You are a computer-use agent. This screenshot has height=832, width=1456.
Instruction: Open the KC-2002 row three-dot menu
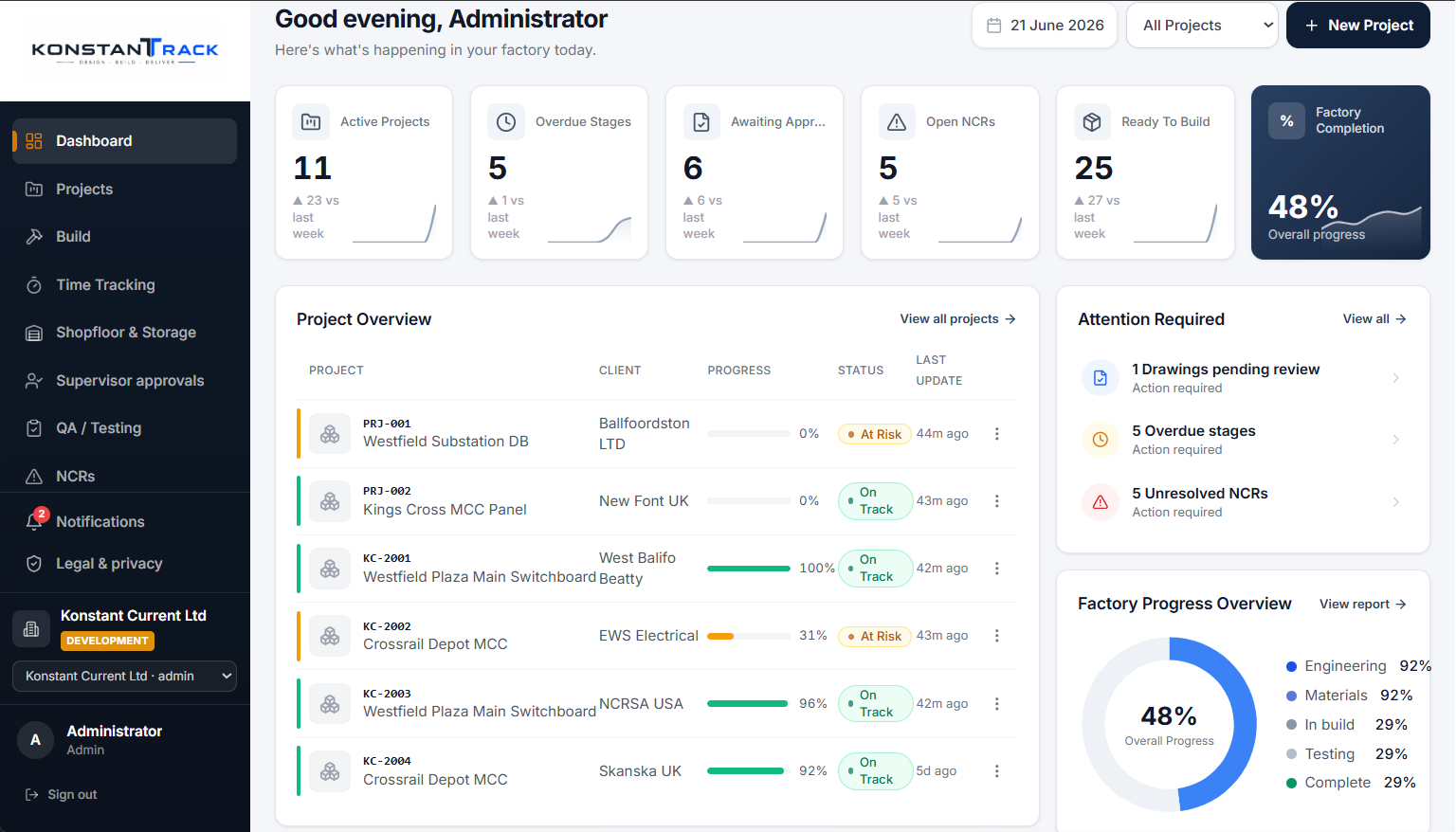(996, 636)
